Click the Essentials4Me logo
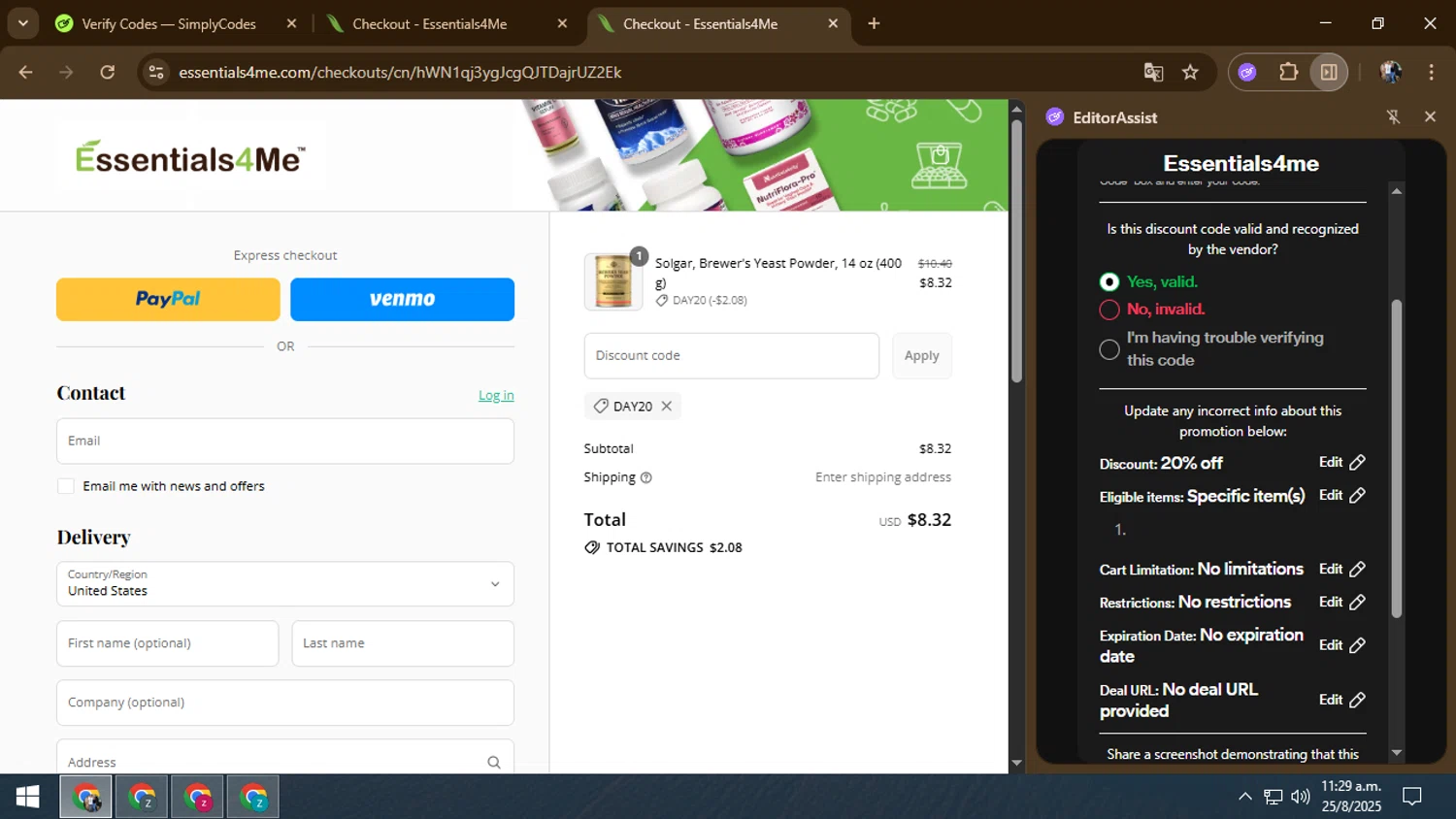This screenshot has height=819, width=1456. [x=190, y=157]
